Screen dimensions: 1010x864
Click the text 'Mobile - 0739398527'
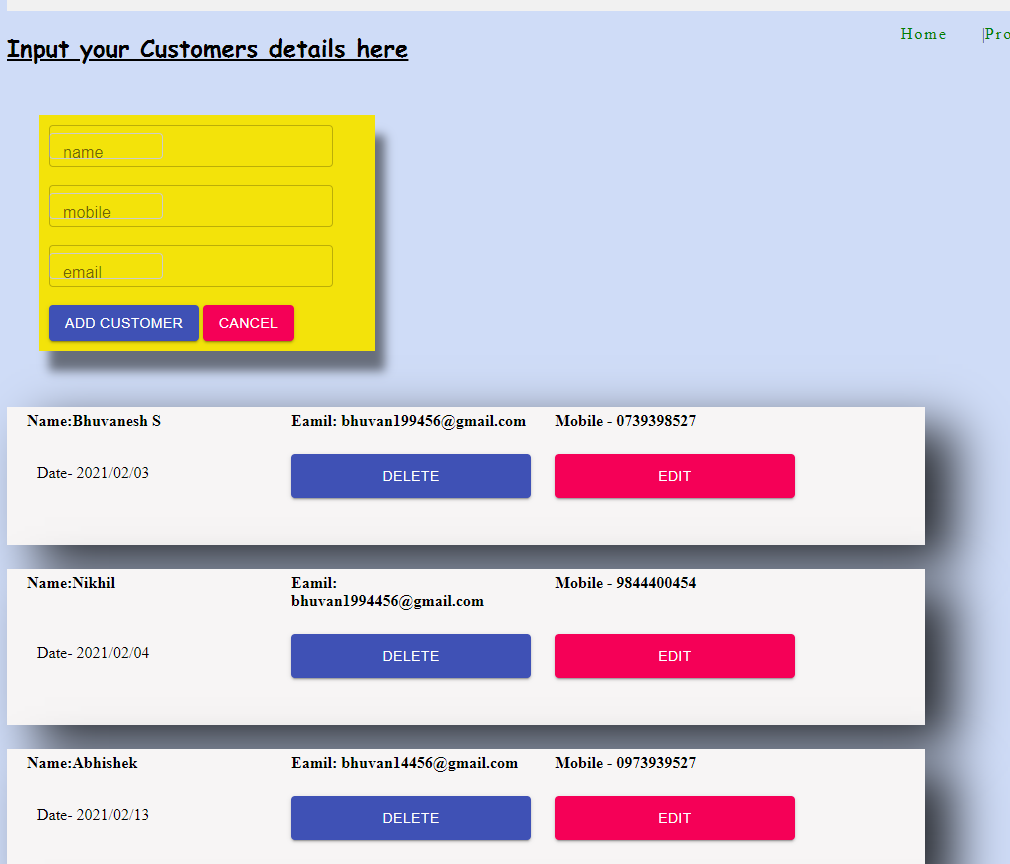pos(625,421)
